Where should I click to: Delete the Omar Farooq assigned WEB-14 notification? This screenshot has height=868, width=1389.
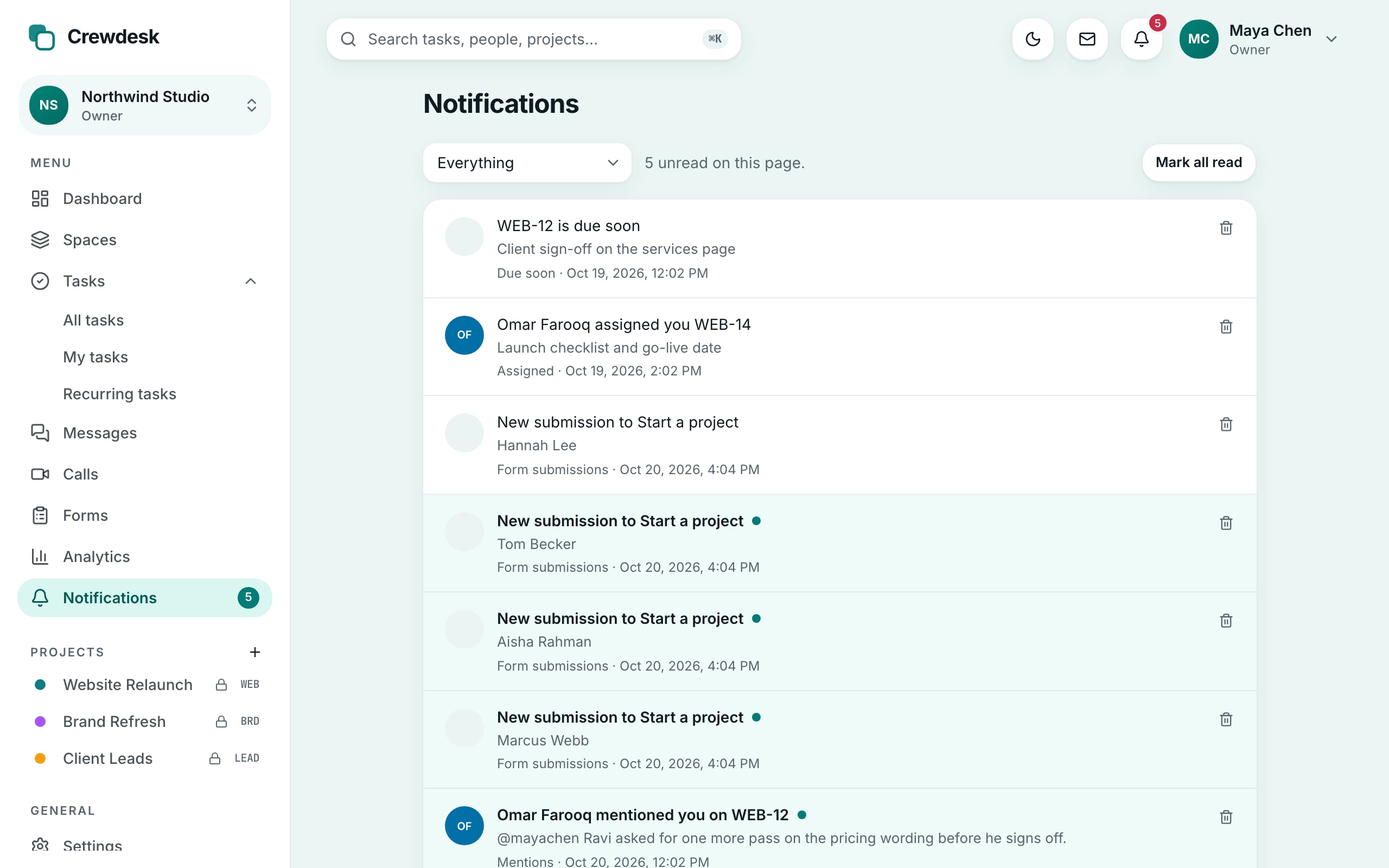click(1226, 327)
